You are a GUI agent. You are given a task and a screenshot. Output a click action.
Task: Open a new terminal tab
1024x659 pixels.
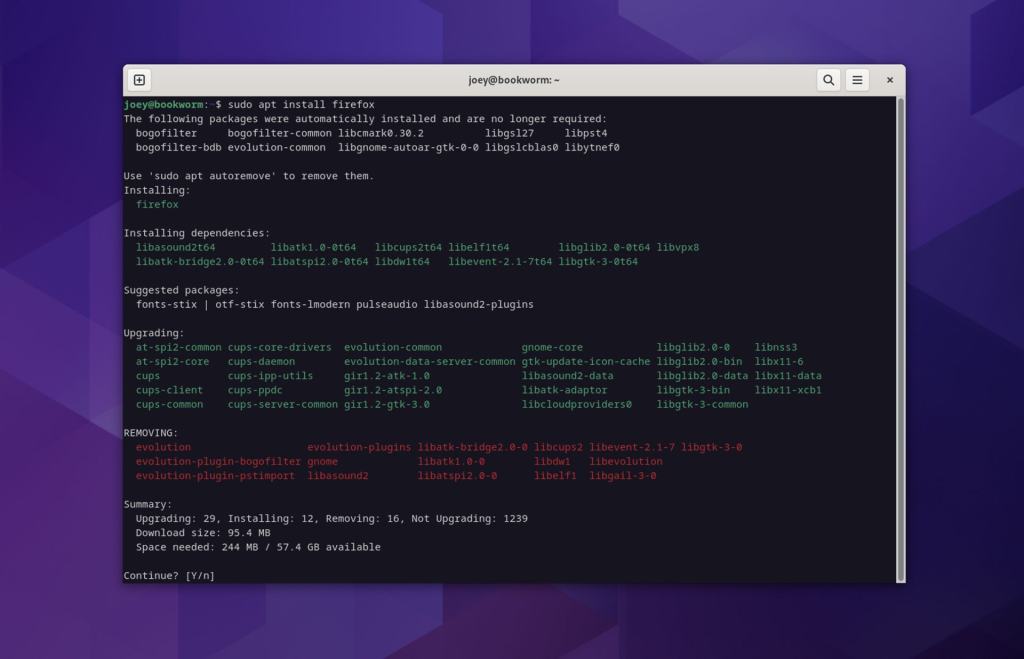pyautogui.click(x=139, y=80)
